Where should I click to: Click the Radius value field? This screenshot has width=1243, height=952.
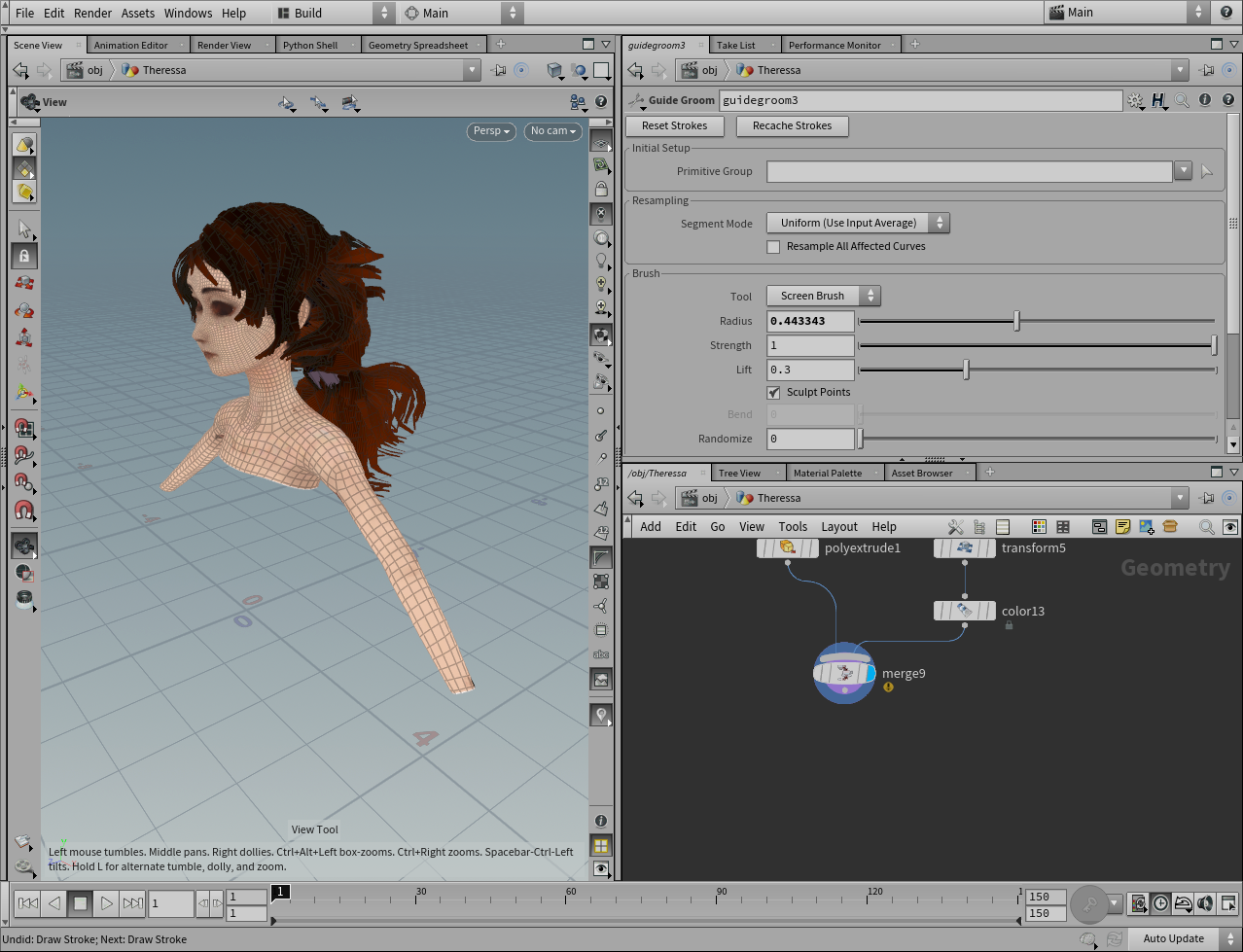pyautogui.click(x=810, y=321)
